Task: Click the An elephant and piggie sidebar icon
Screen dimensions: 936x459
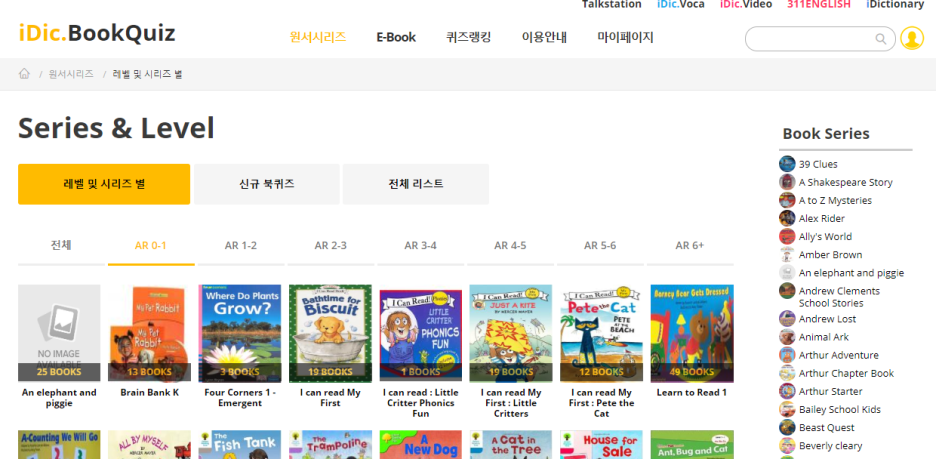Action: point(787,272)
